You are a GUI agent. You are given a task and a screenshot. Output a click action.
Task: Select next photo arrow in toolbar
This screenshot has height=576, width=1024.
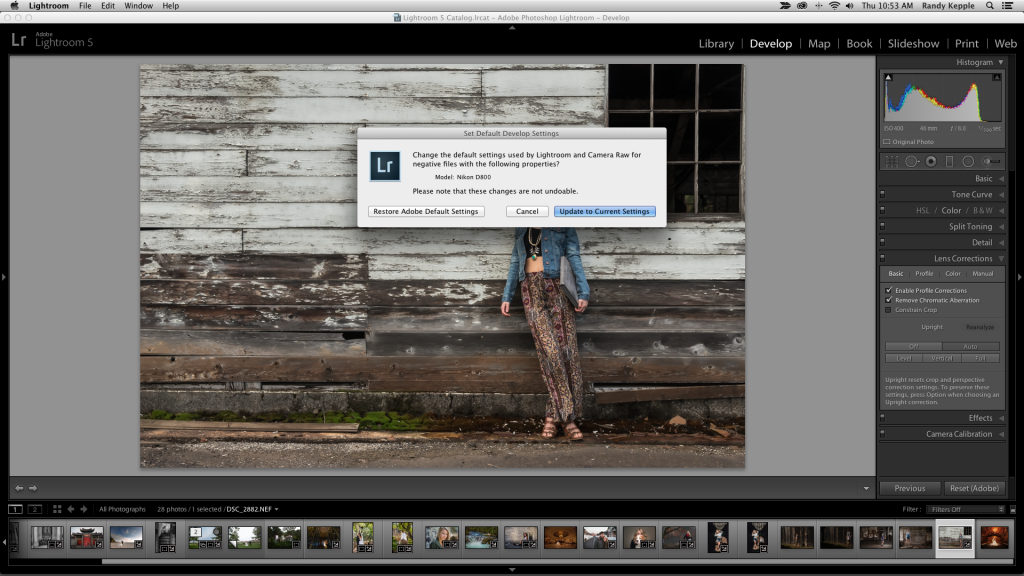[33, 488]
